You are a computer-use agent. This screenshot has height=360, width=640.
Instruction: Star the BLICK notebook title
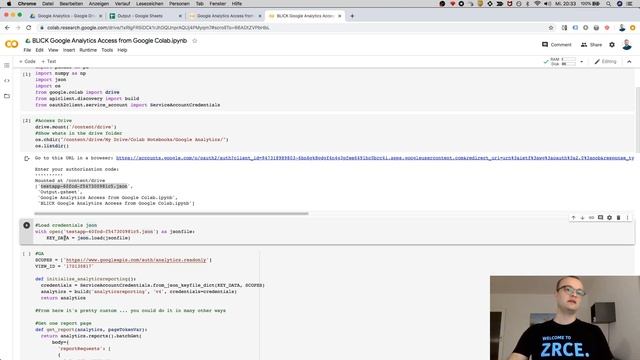pos(195,41)
